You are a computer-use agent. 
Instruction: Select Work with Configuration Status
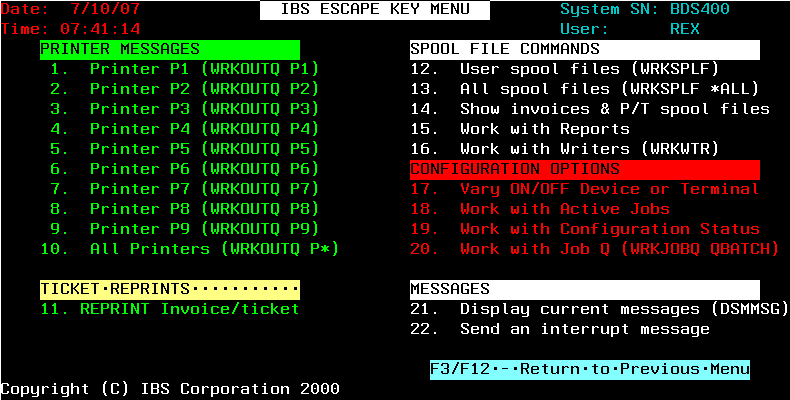tap(584, 229)
